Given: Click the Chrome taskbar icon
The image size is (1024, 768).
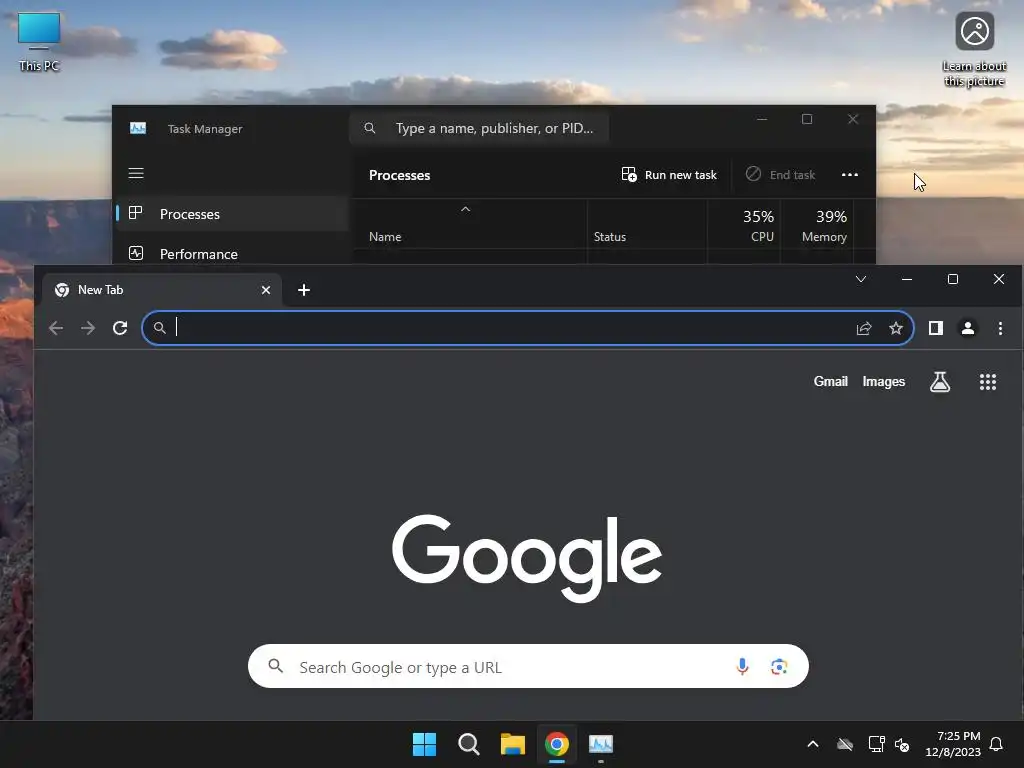Looking at the screenshot, I should [x=557, y=744].
